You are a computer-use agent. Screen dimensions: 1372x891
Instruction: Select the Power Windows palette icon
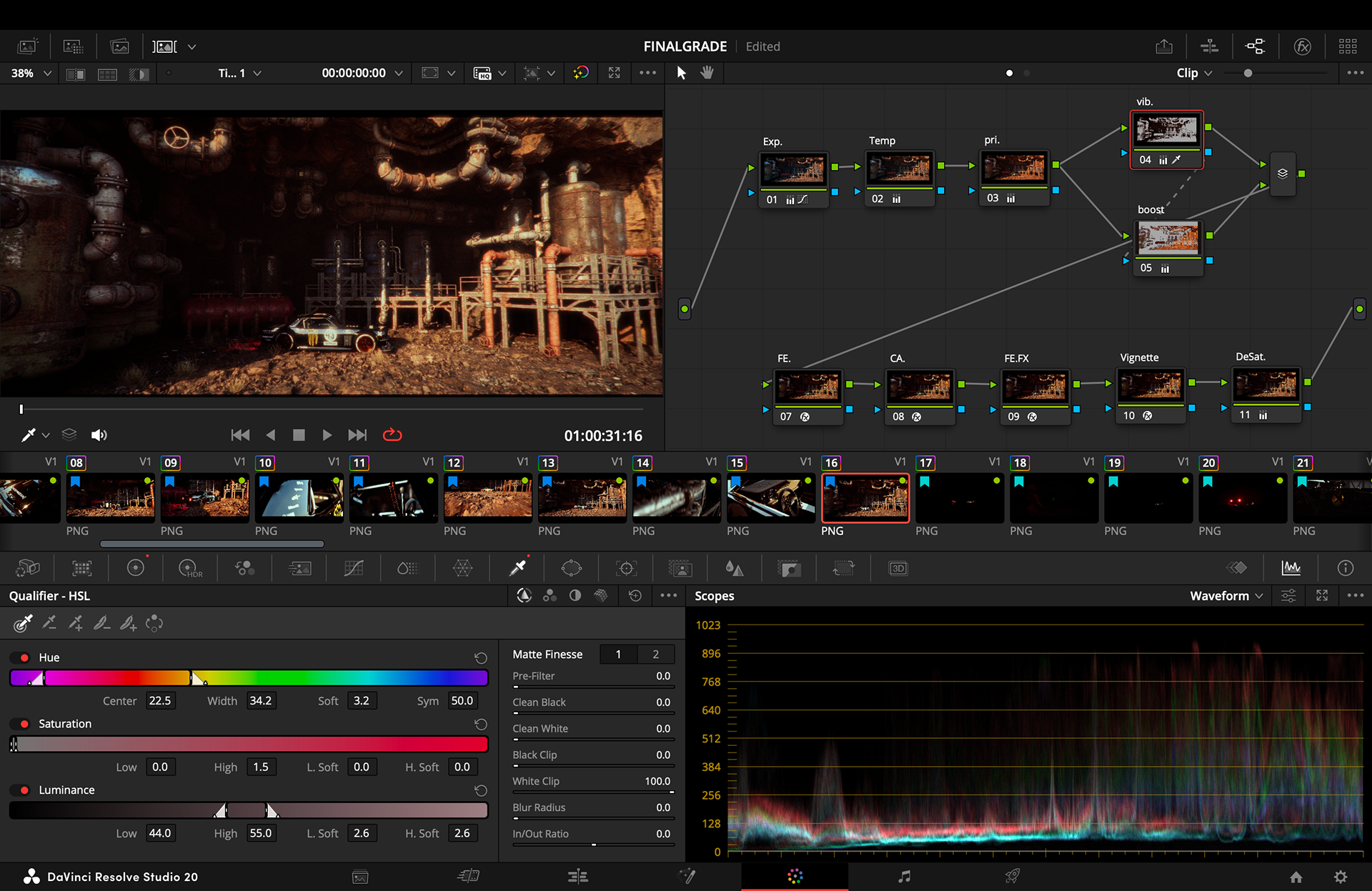point(572,568)
